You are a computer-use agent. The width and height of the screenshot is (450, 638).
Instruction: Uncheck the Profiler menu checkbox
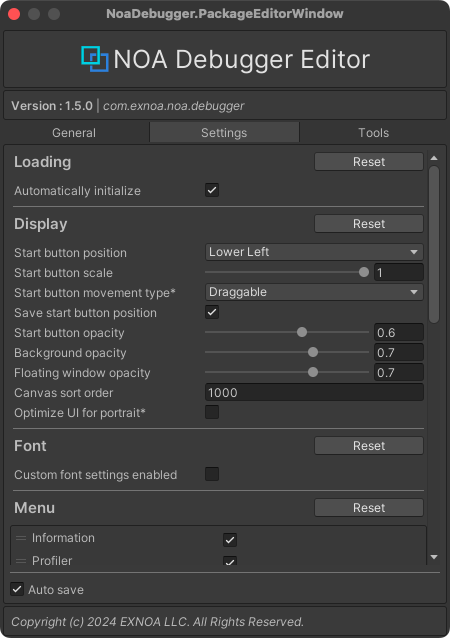point(230,561)
